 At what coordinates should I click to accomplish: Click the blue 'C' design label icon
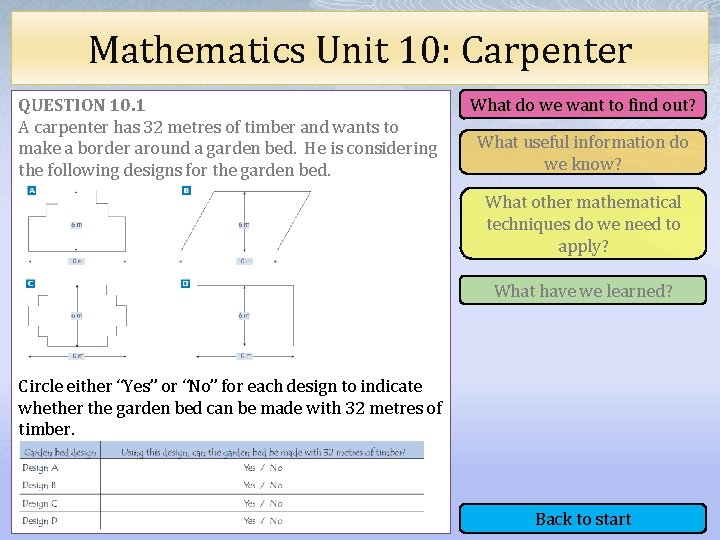30,283
